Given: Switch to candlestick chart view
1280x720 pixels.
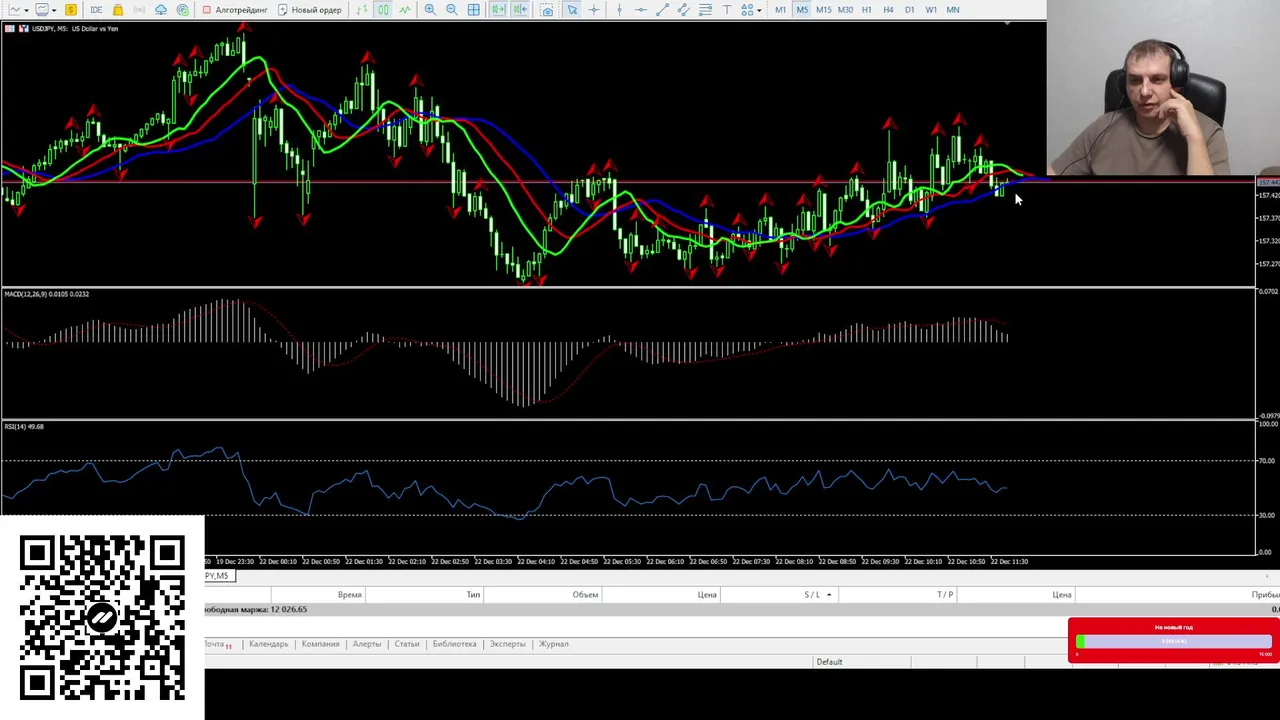Looking at the screenshot, I should (383, 10).
